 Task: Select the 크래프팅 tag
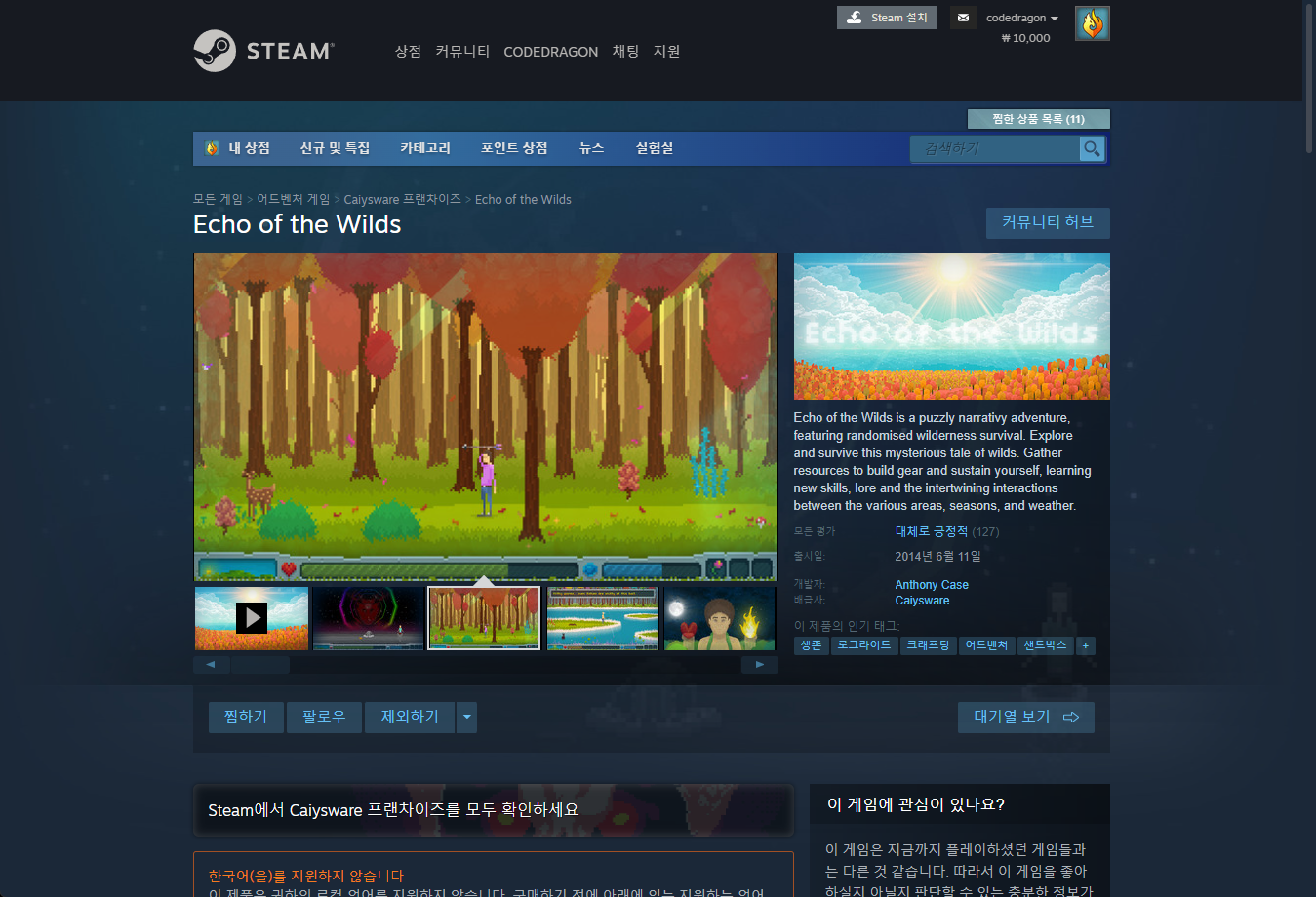[928, 645]
